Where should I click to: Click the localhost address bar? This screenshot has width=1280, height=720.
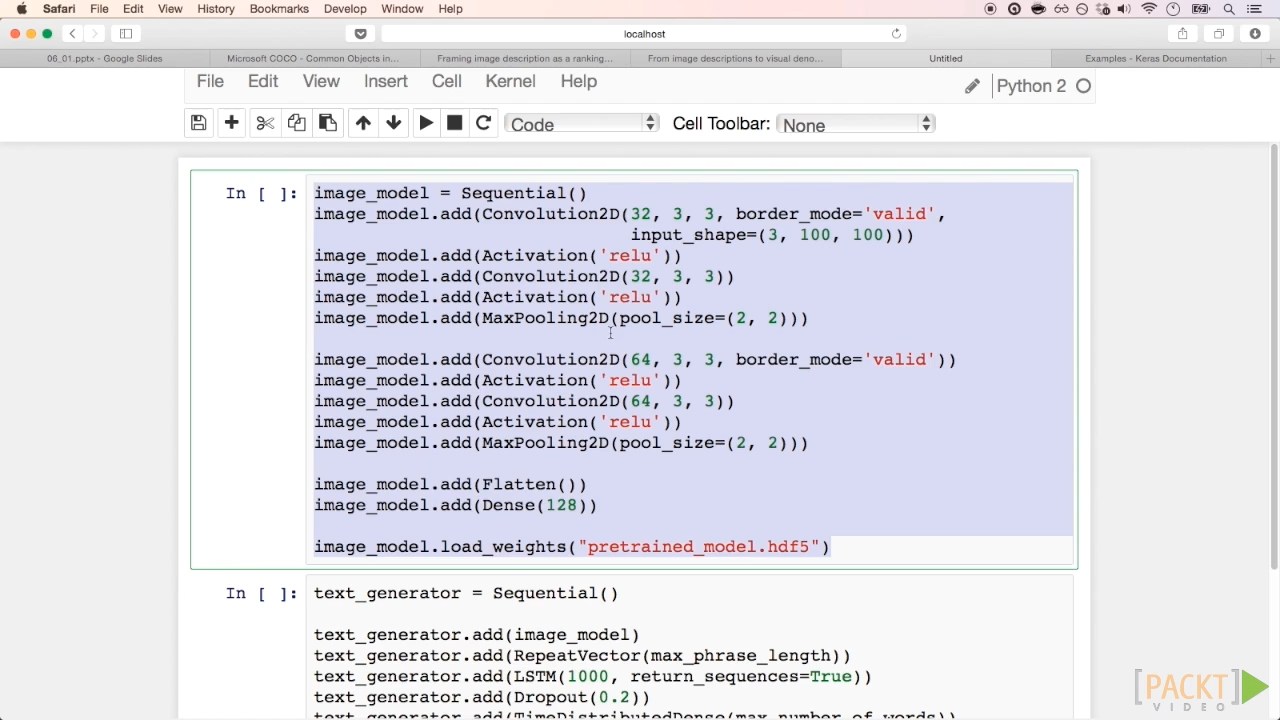click(644, 34)
